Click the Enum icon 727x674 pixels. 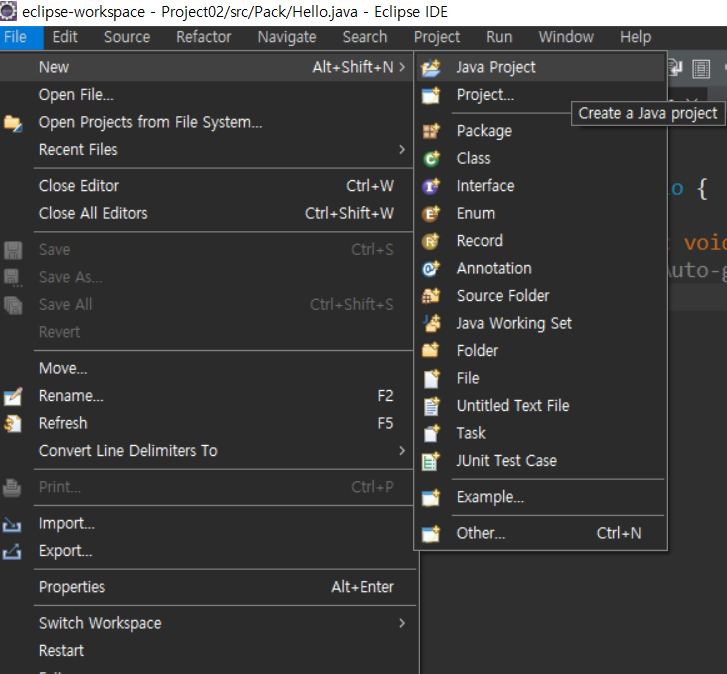point(431,213)
